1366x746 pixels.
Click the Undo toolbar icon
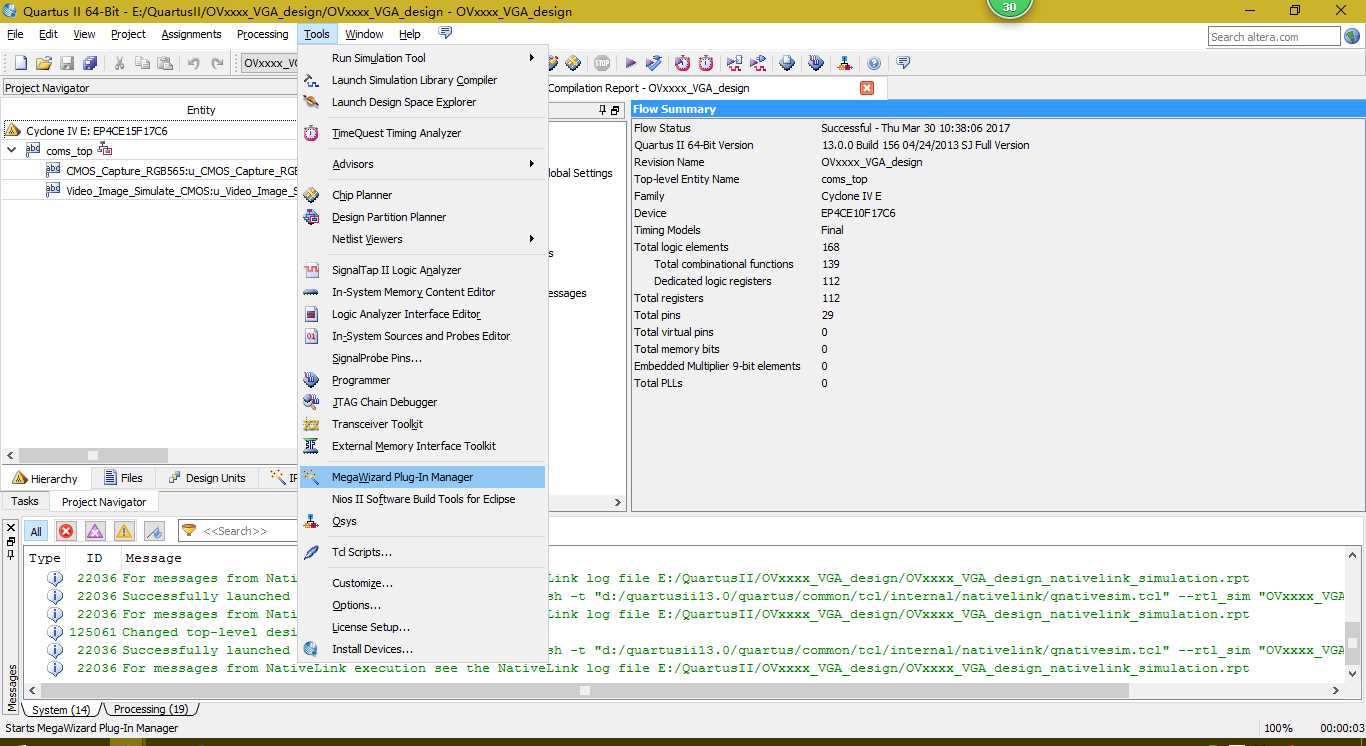(x=193, y=63)
